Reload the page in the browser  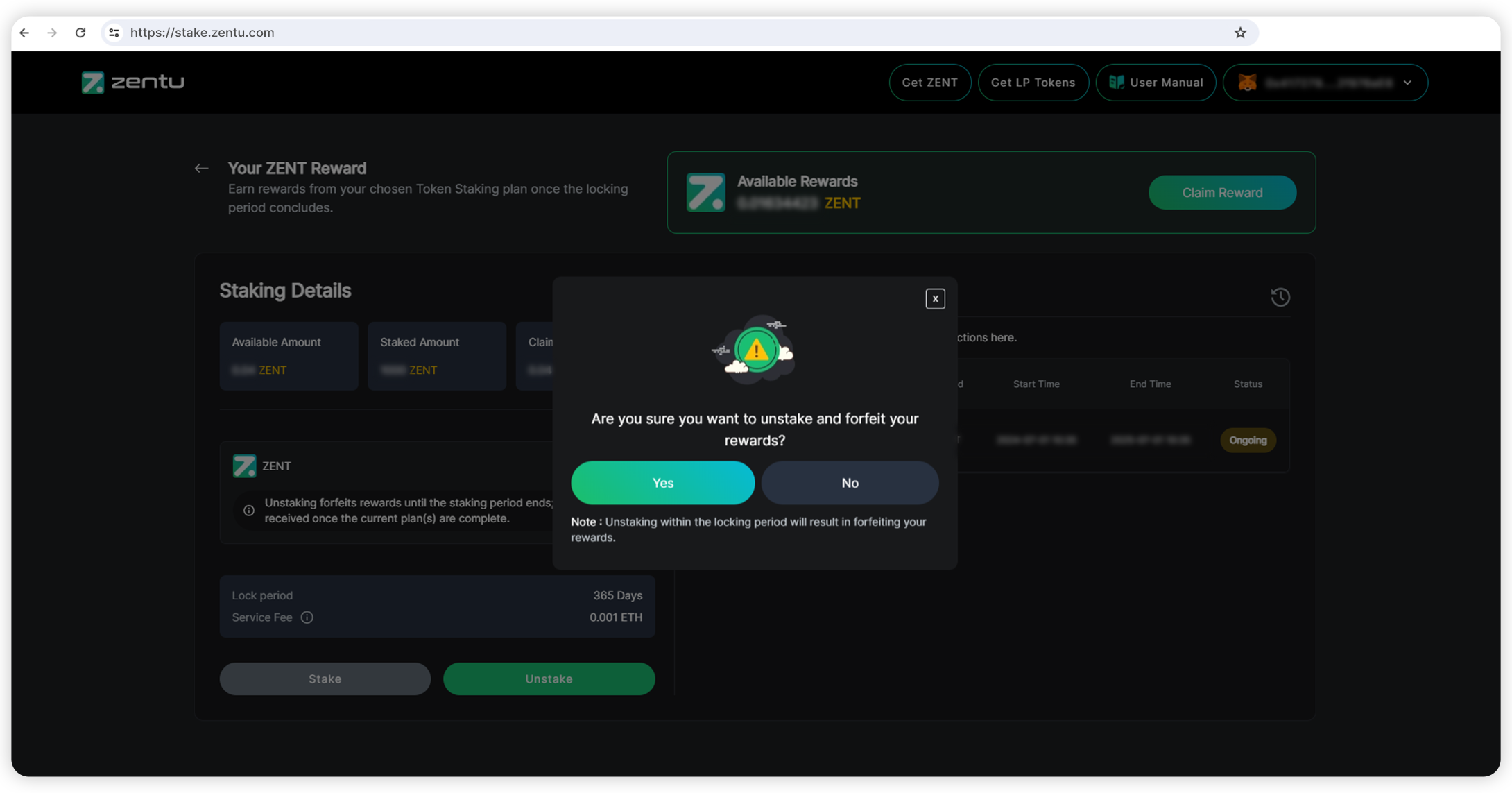(x=80, y=33)
